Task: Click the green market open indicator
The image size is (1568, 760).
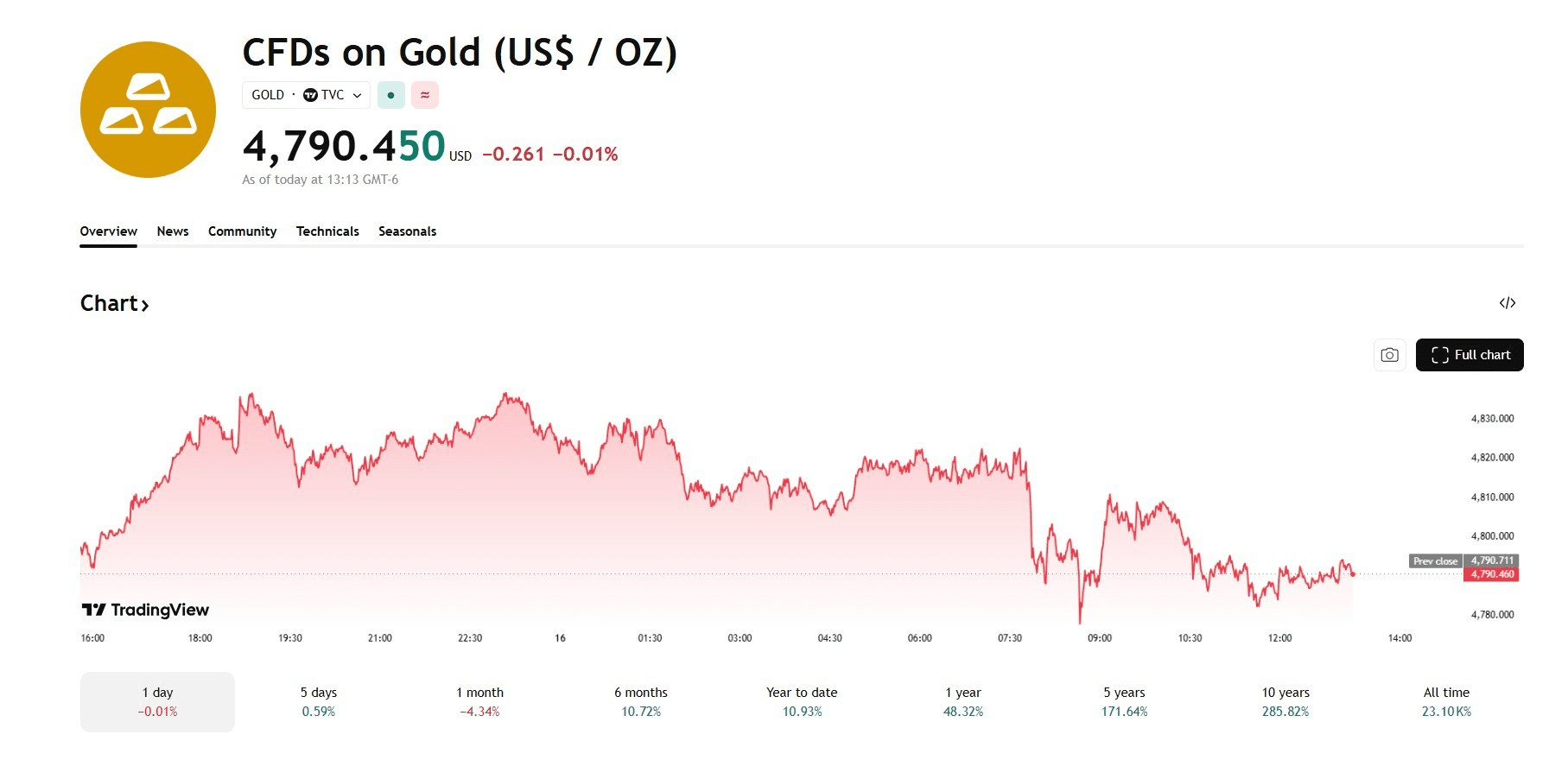Action: click(x=390, y=95)
